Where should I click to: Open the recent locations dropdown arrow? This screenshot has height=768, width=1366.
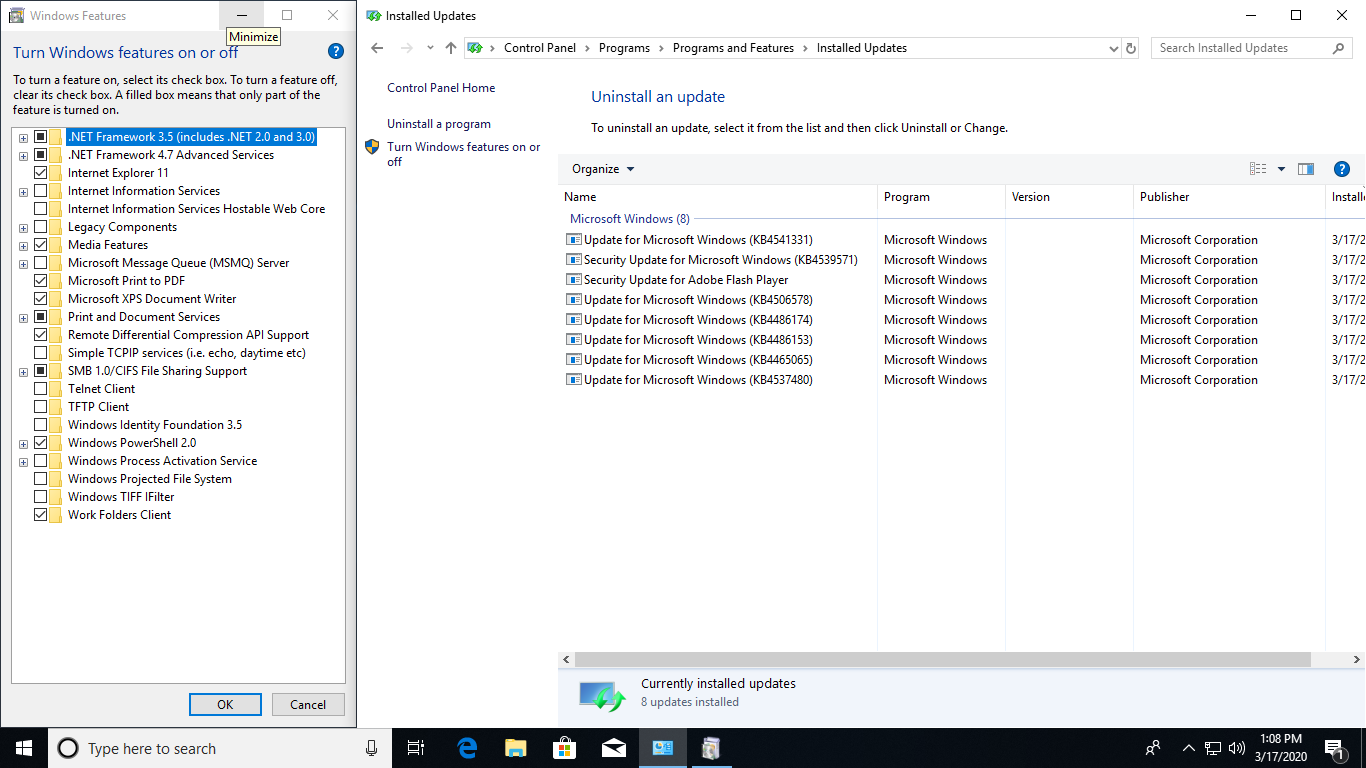pyautogui.click(x=430, y=48)
